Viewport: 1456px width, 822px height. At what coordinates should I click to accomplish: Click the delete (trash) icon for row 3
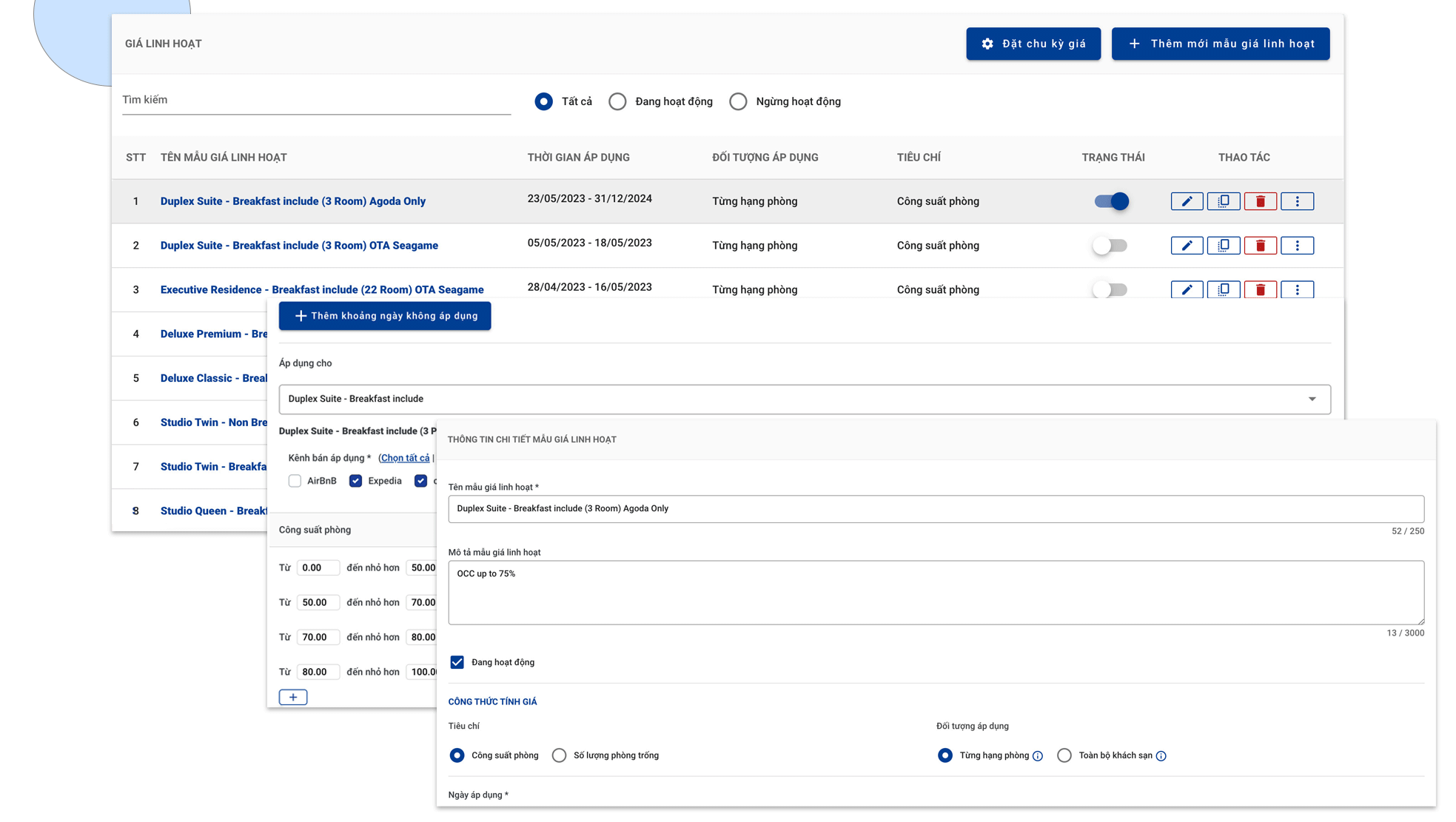1260,289
